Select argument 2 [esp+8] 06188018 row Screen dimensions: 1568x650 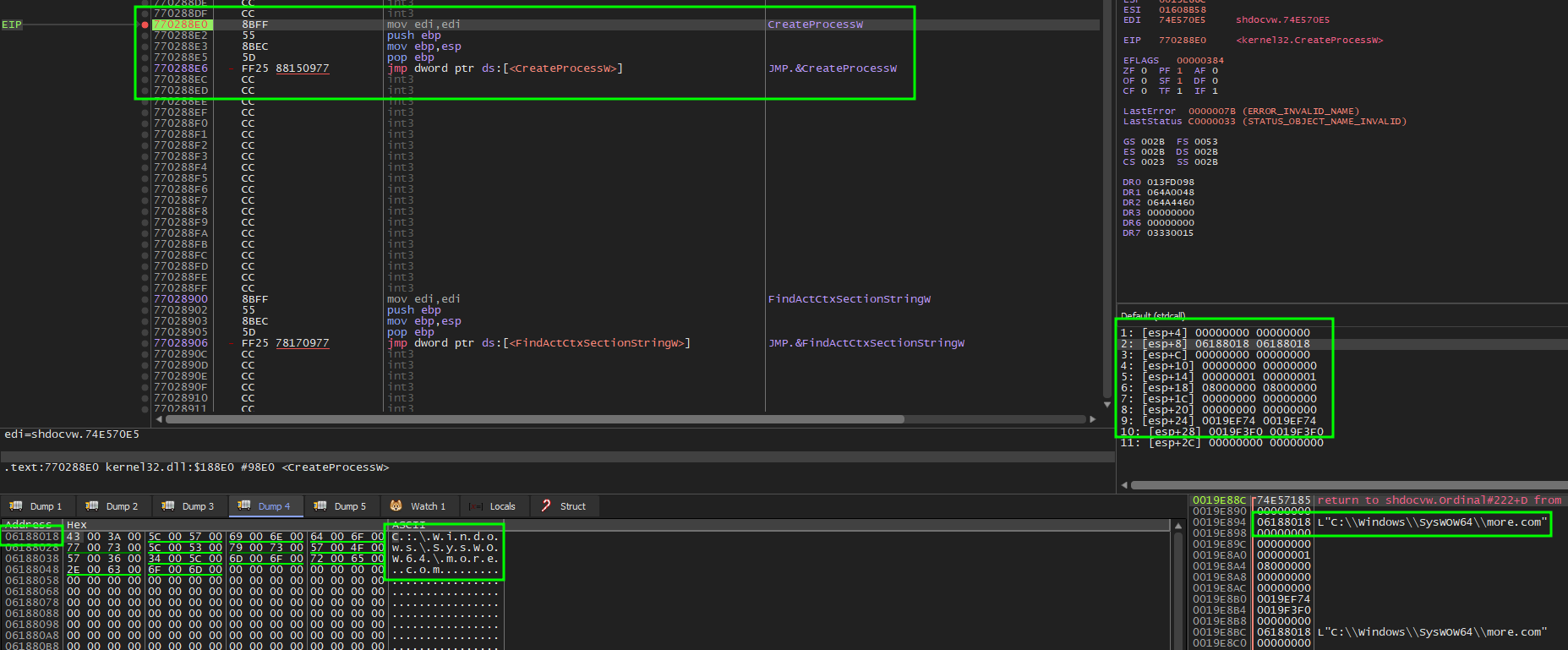click(1344, 344)
